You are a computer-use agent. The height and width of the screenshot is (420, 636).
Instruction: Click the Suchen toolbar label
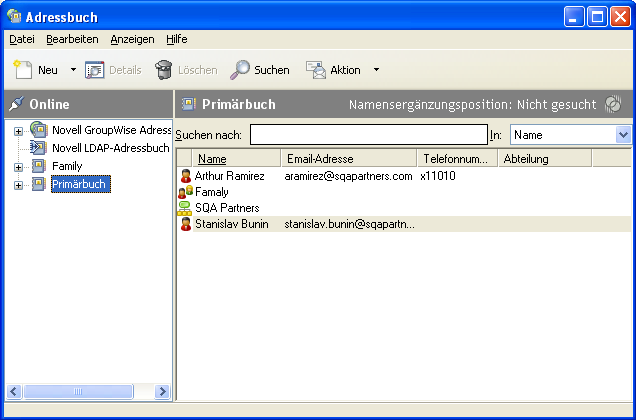click(272, 70)
